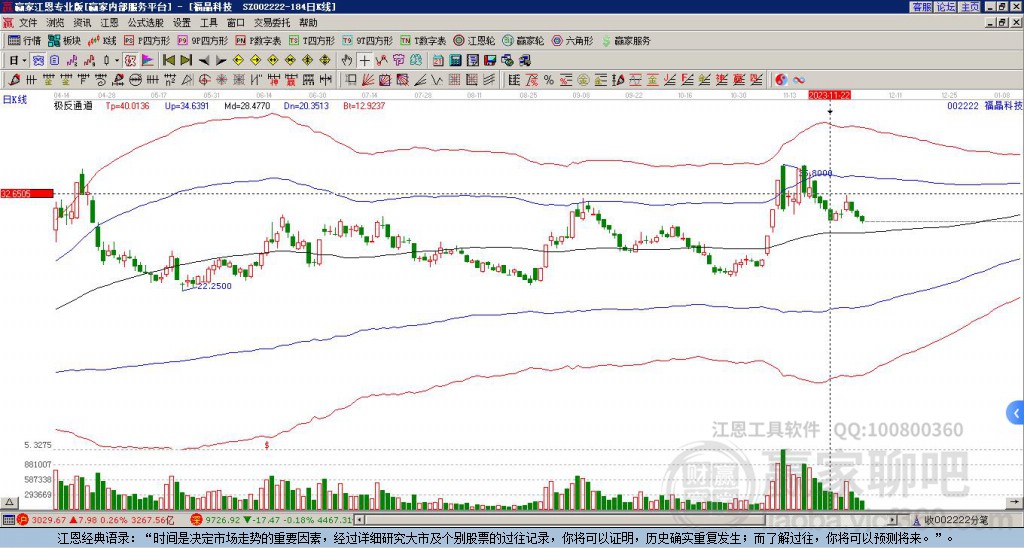Click the black right arrow icon
The height and width of the screenshot is (548, 1024).
pos(221,61)
